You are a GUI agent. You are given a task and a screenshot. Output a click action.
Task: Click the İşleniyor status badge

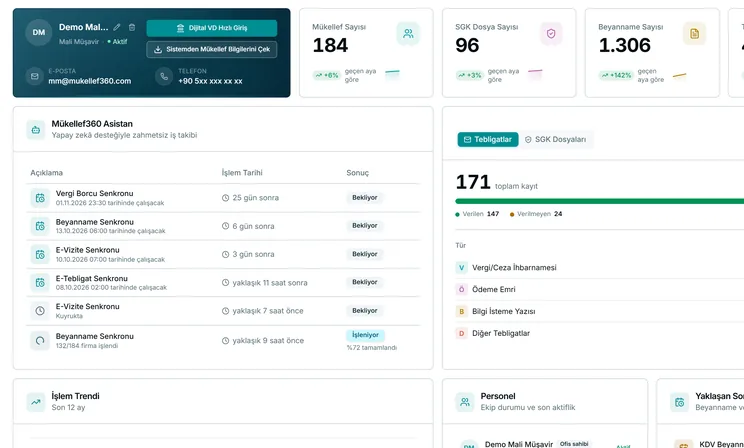[x=365, y=335]
